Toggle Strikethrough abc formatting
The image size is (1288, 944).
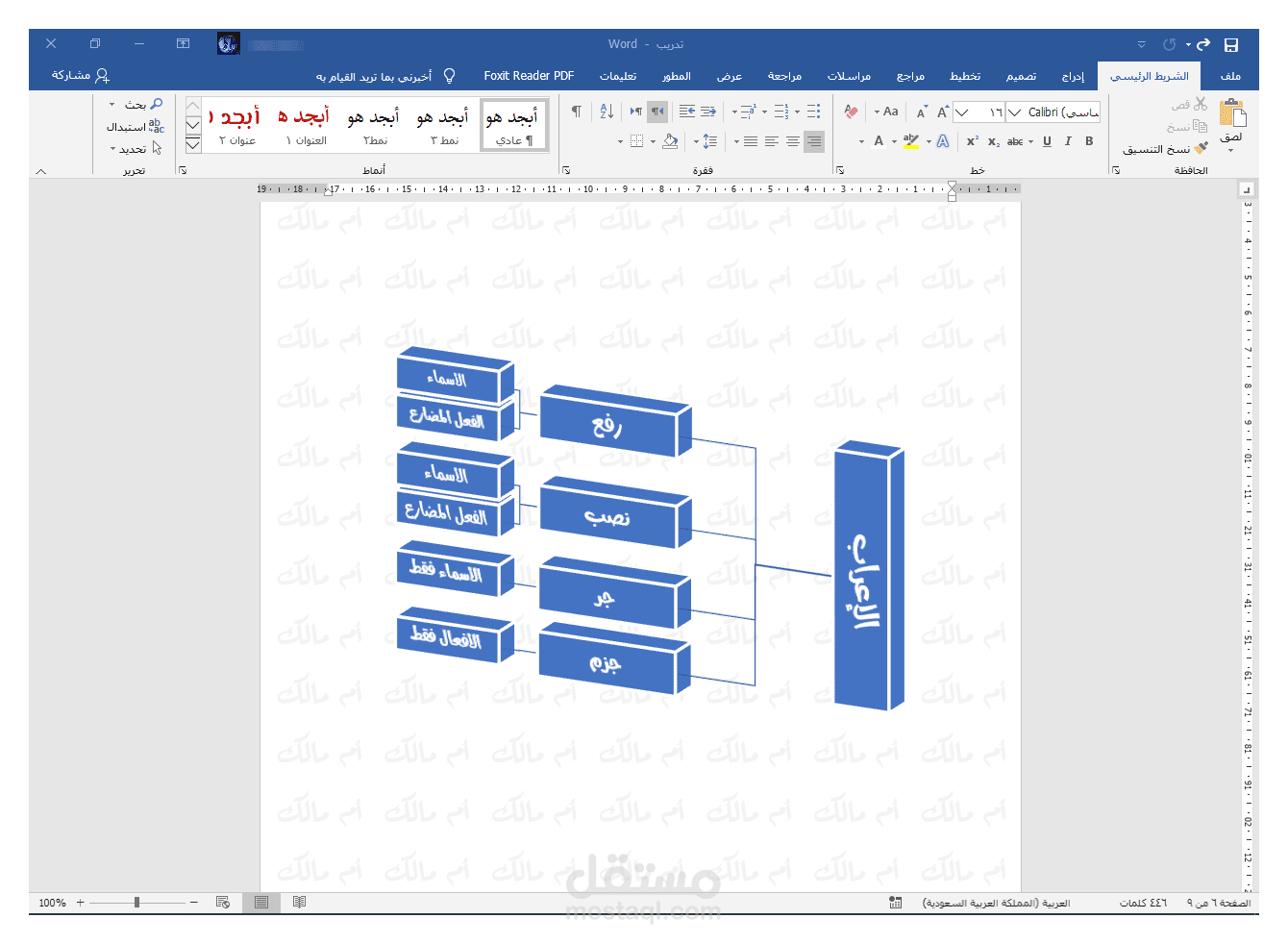point(1015,141)
